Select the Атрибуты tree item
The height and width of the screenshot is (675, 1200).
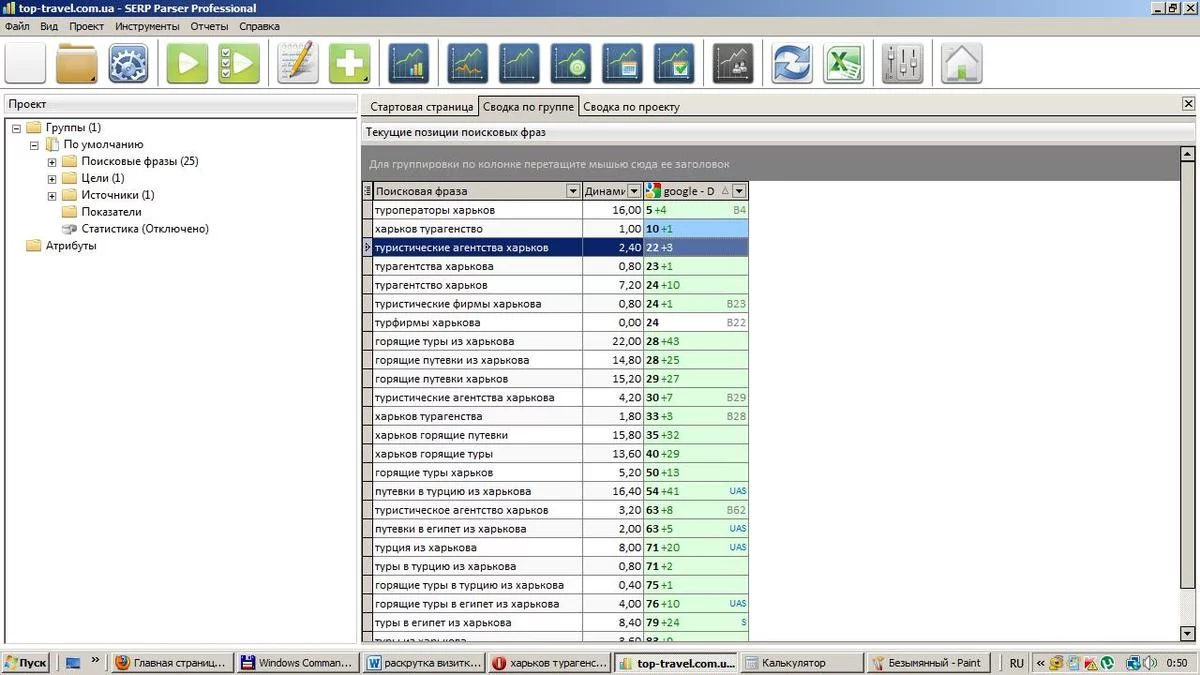pos(71,246)
